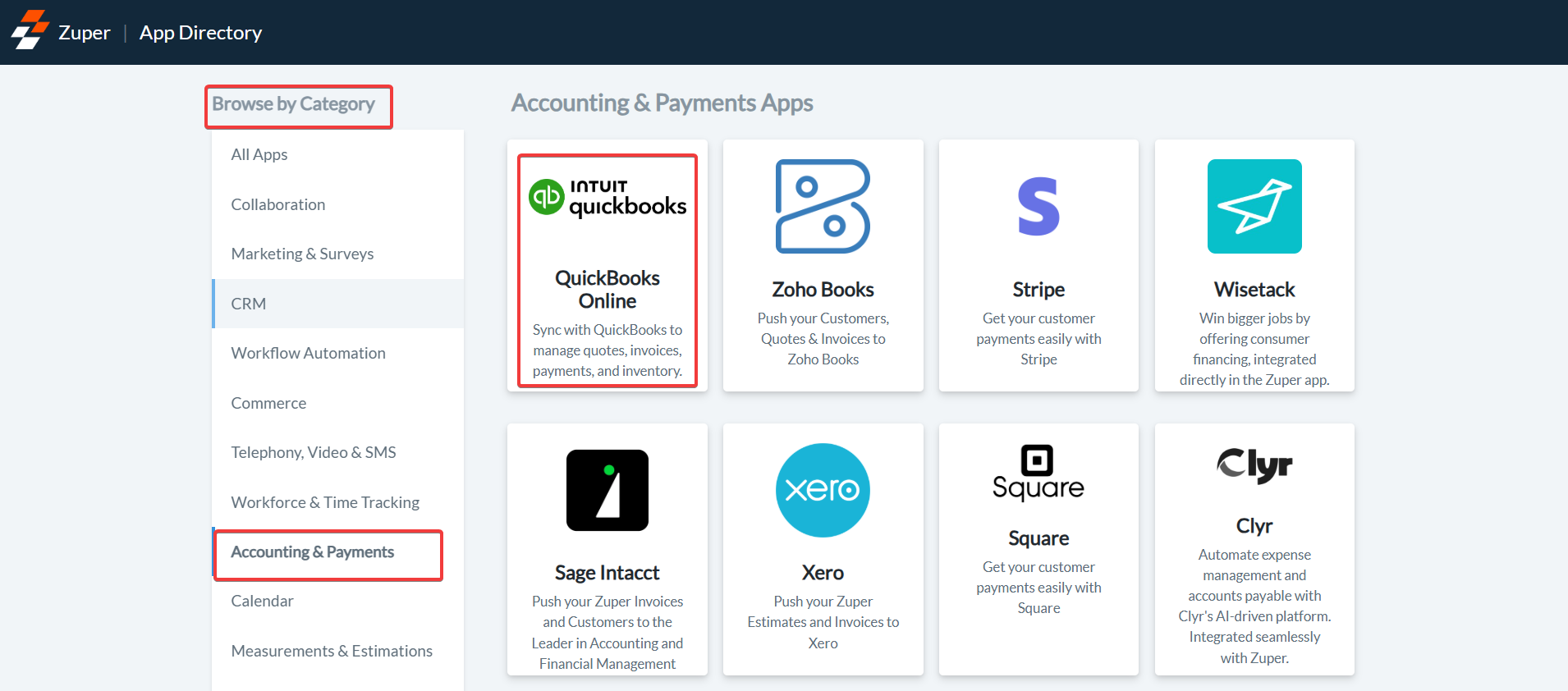Click the Square logo image
The image size is (1568, 691).
click(x=1038, y=473)
